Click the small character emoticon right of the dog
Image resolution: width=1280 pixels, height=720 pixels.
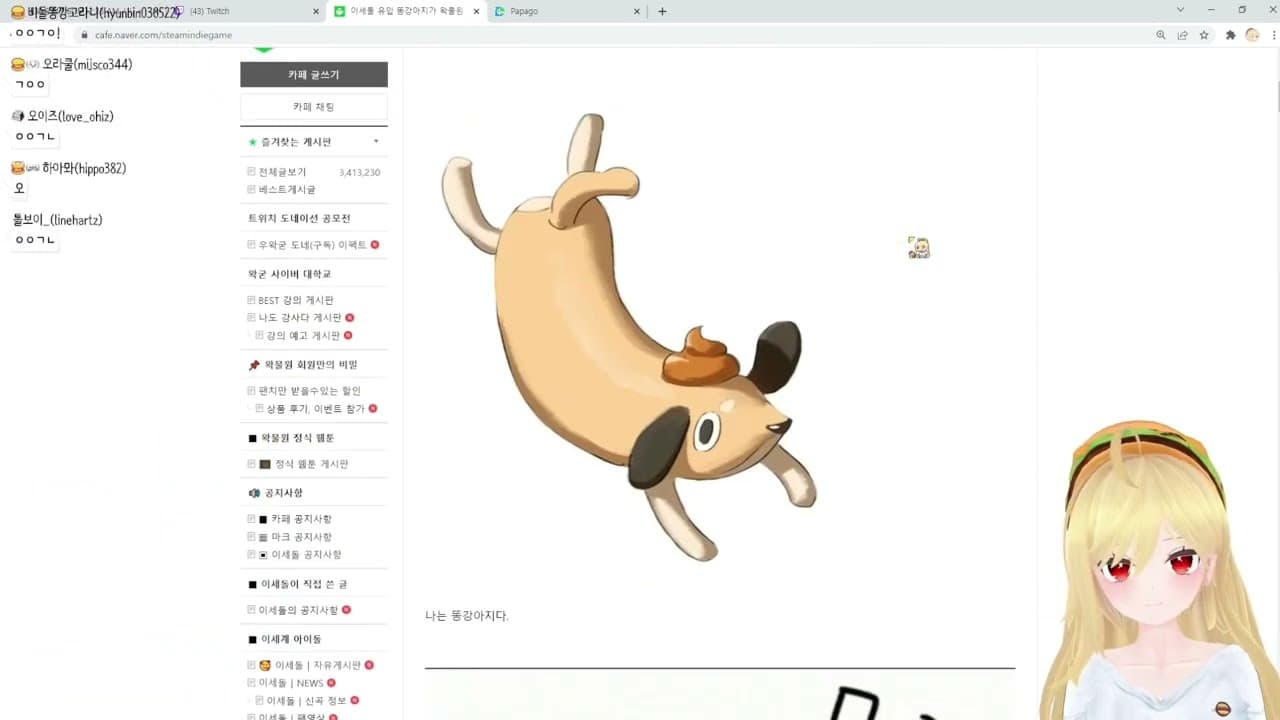[x=919, y=248]
